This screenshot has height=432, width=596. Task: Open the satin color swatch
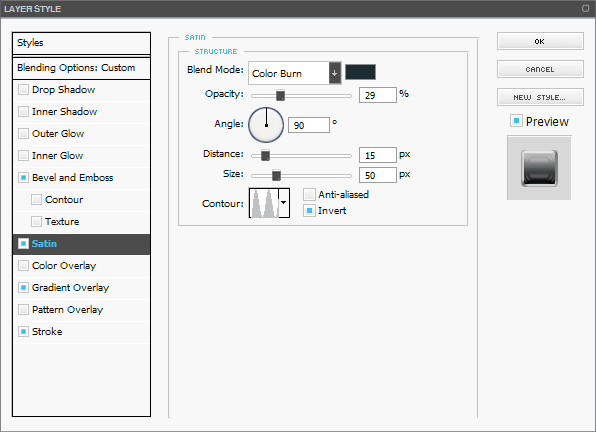[360, 72]
